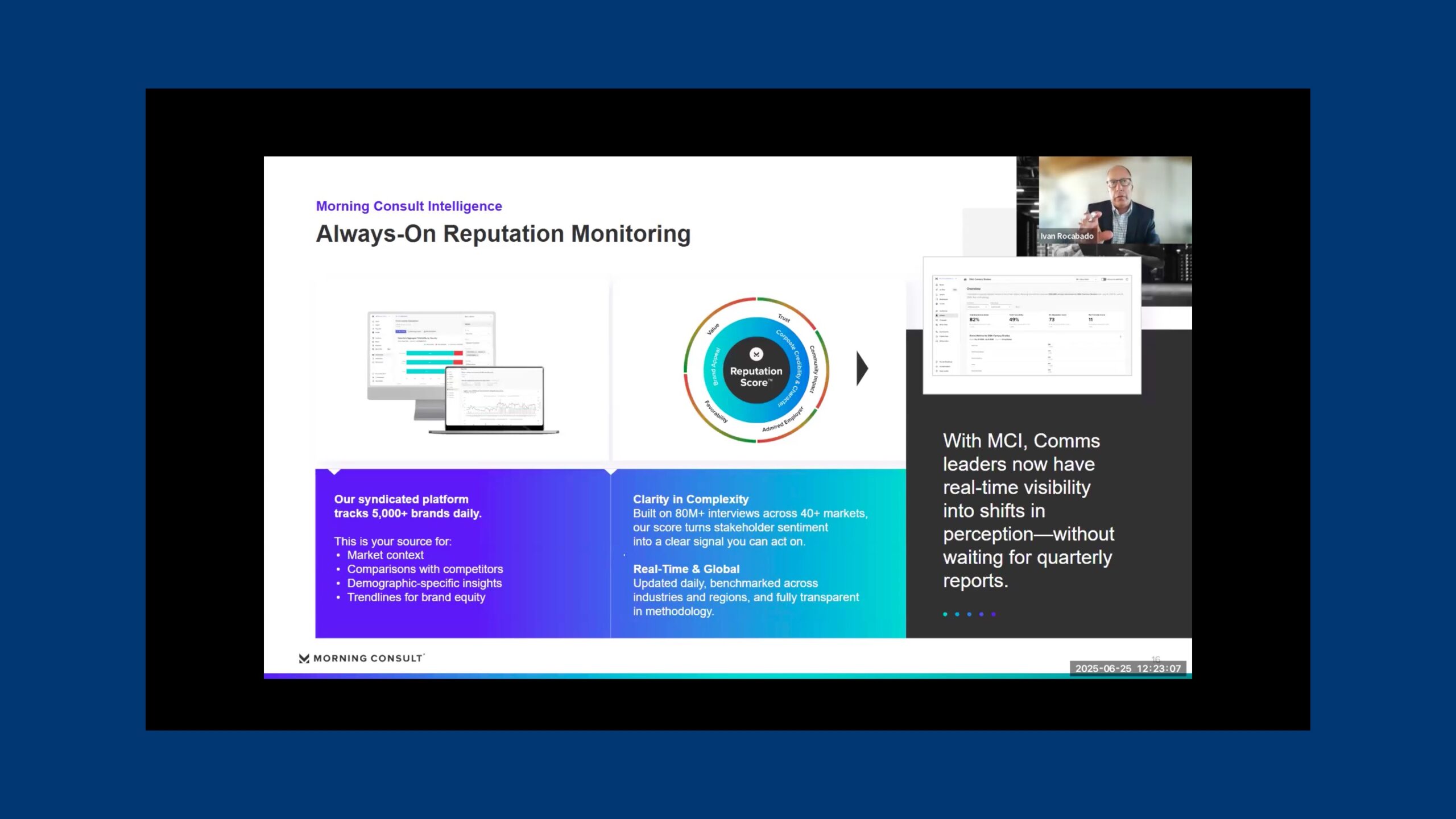Click the 2025-06-25 12:23:07 timestamp overlay
This screenshot has height=819, width=1456.
point(1128,669)
